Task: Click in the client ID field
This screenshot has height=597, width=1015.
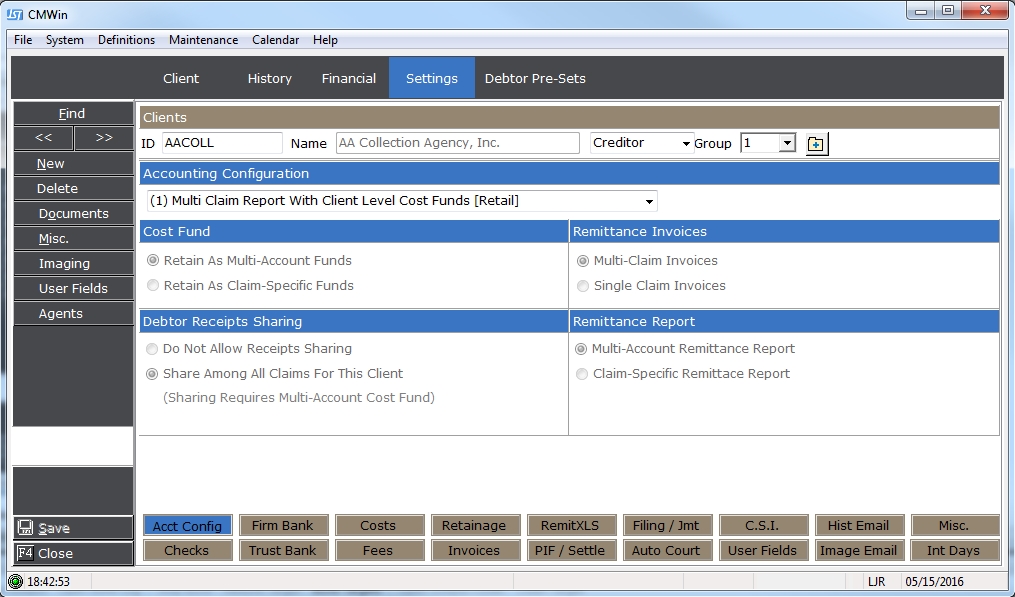Action: 221,143
